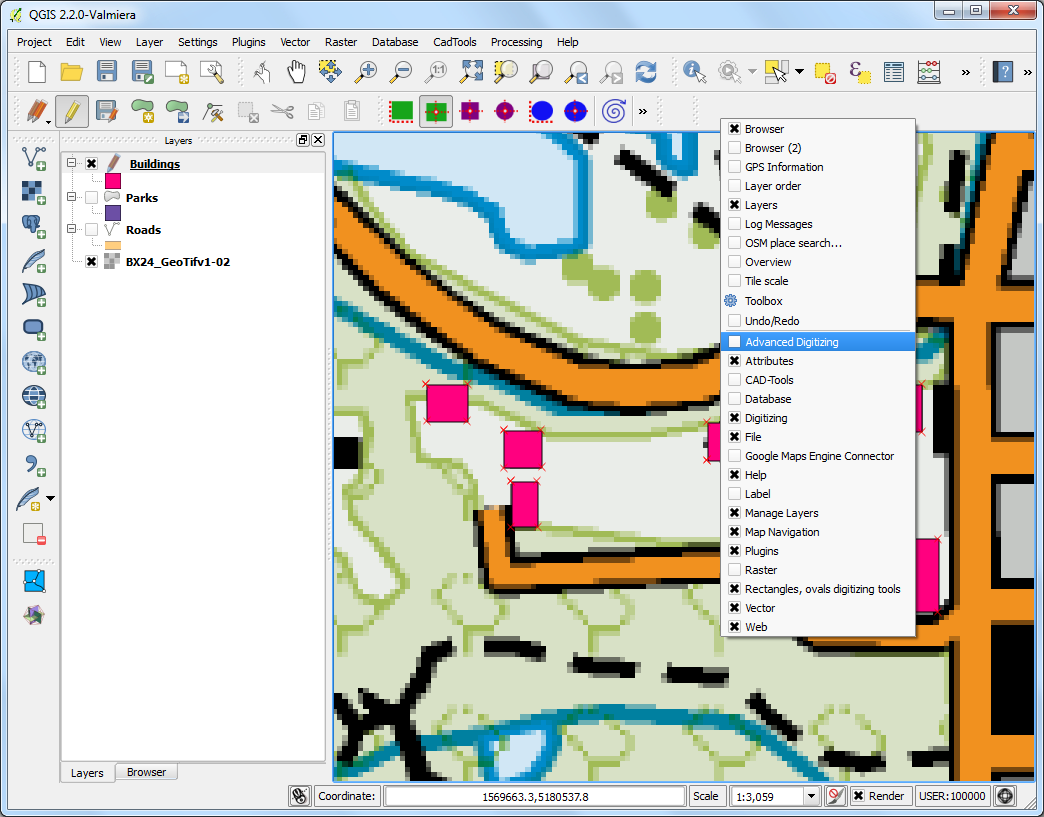This screenshot has width=1044, height=817.
Task: Click the stop rendering icon near Render
Action: pos(835,796)
